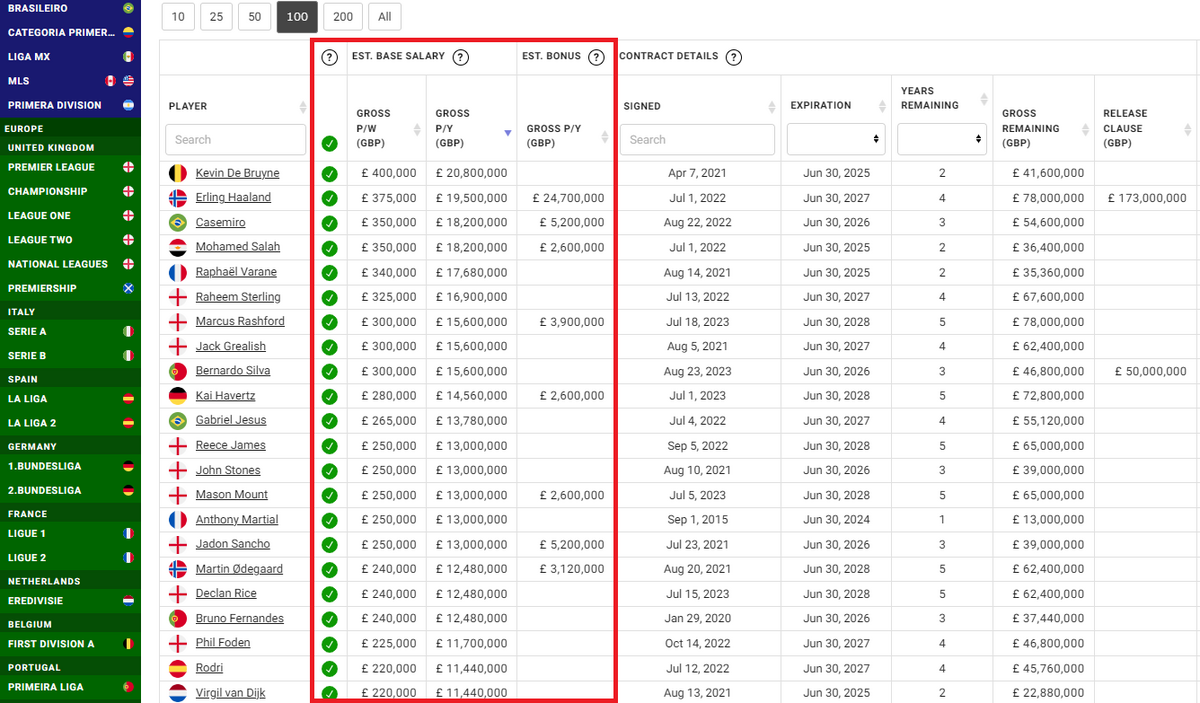1200x703 pixels.
Task: Click Netherlands flag beside Virgil van Dijk
Action: [x=178, y=692]
